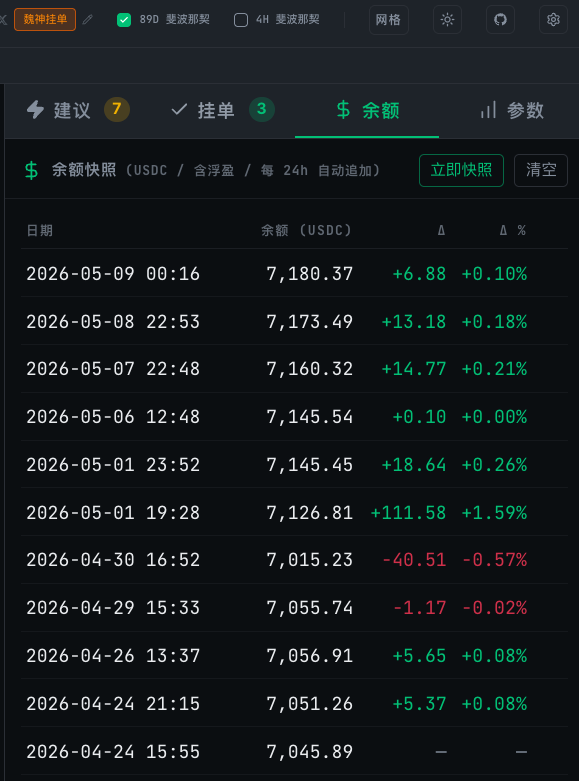Click the 清空 button
579x781 pixels.
541,170
